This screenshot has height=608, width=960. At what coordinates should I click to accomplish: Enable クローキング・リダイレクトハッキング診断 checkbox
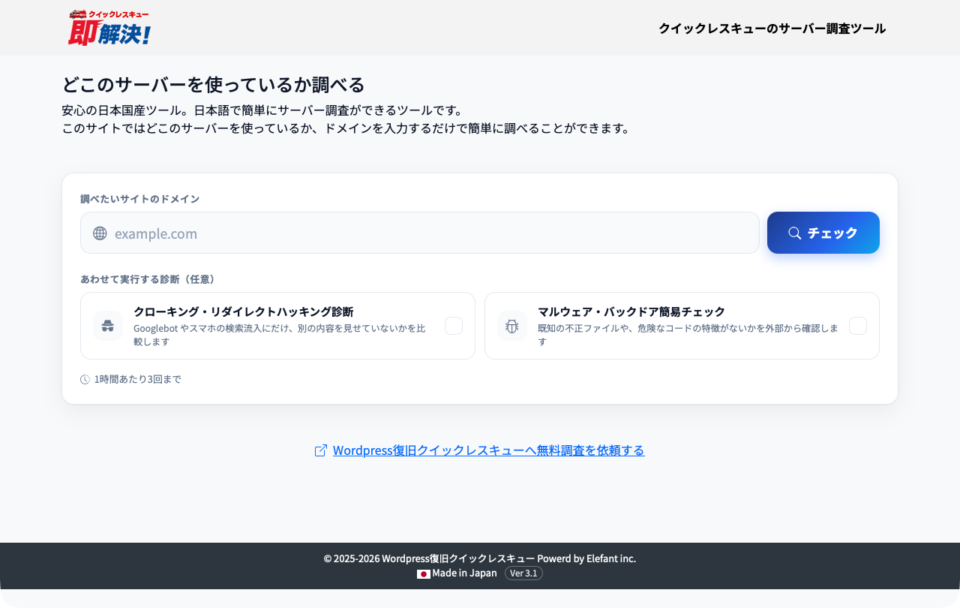[454, 326]
